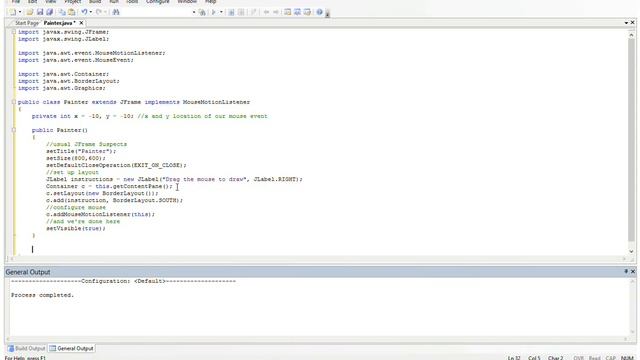The height and width of the screenshot is (360, 640).
Task: Click the Open file folder icon
Action: pyautogui.click(x=30, y=12)
